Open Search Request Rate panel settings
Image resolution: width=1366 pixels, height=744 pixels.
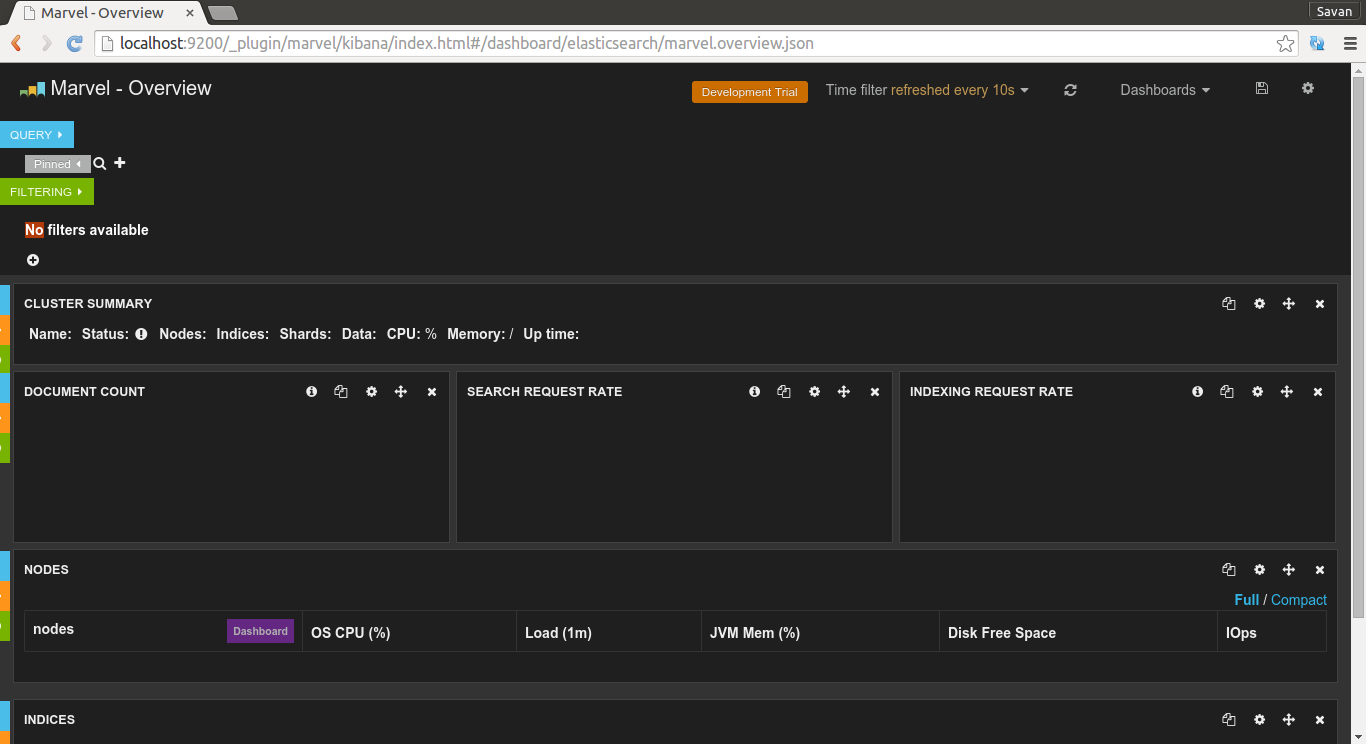pos(815,392)
